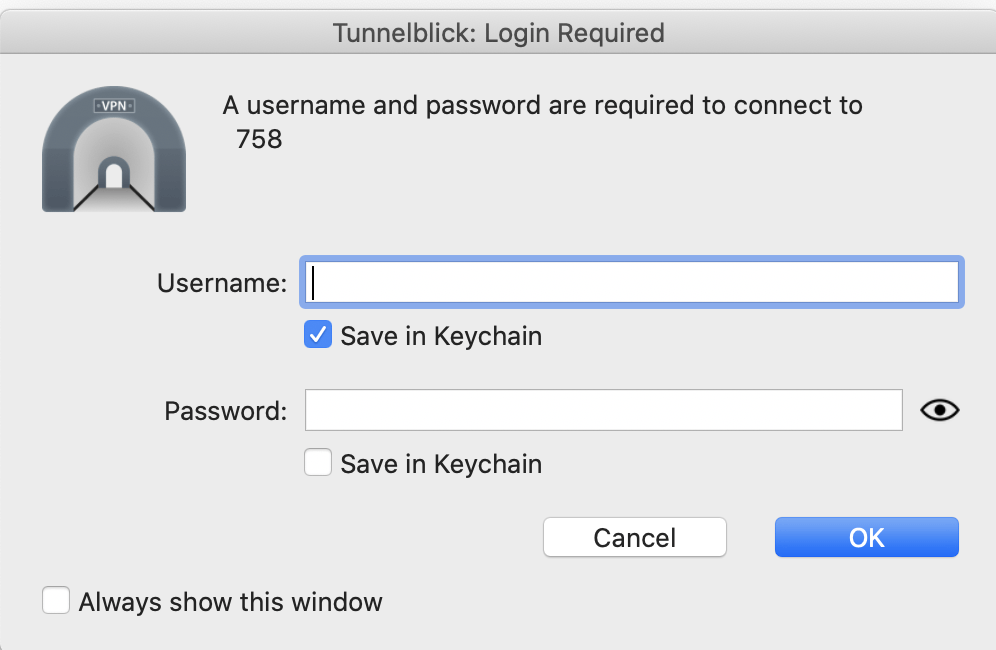Click the Tunnelblick: Login Required title bar
996x650 pixels.
[x=498, y=33]
